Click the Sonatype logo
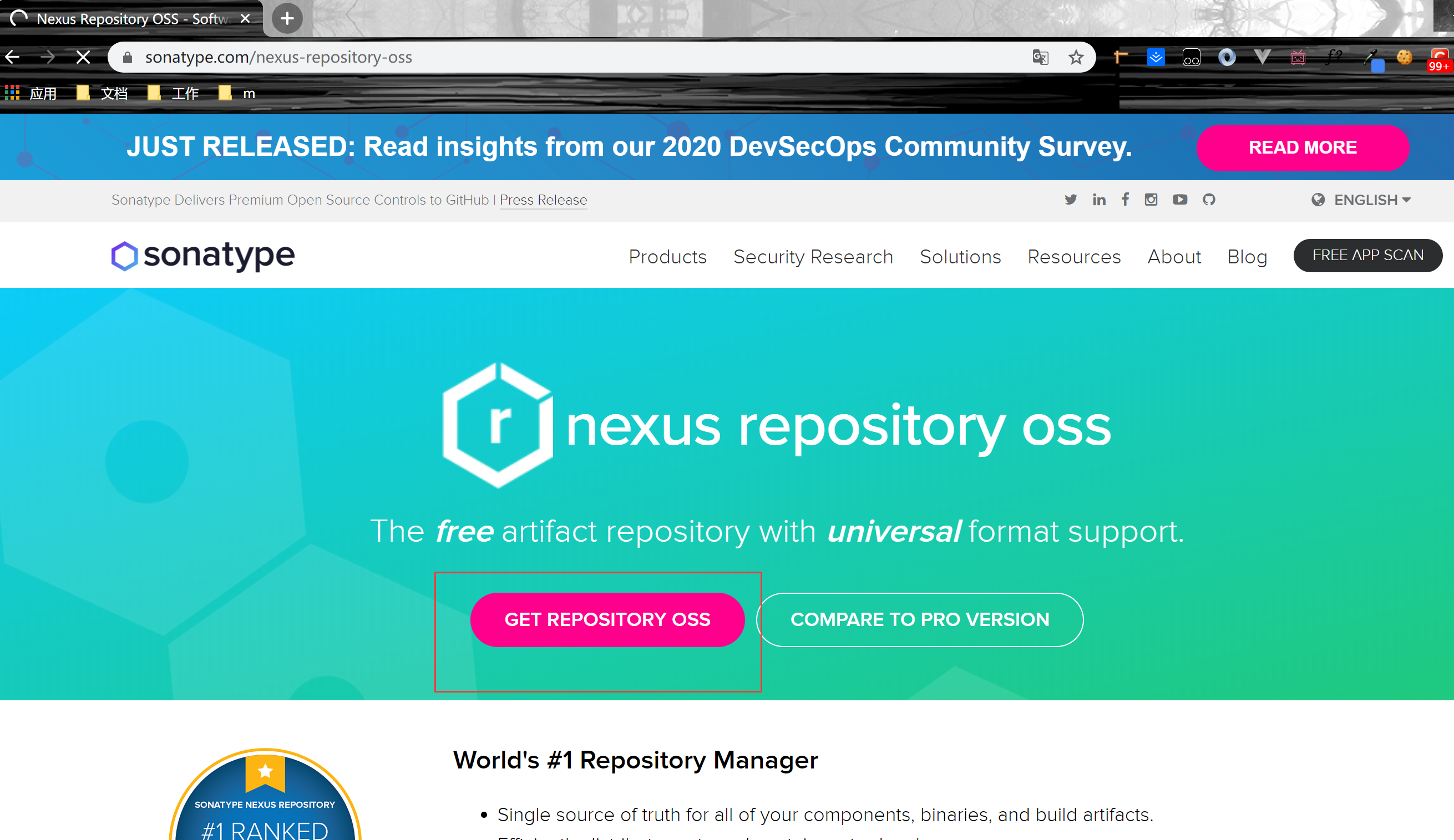The image size is (1454, 840). [x=203, y=256]
